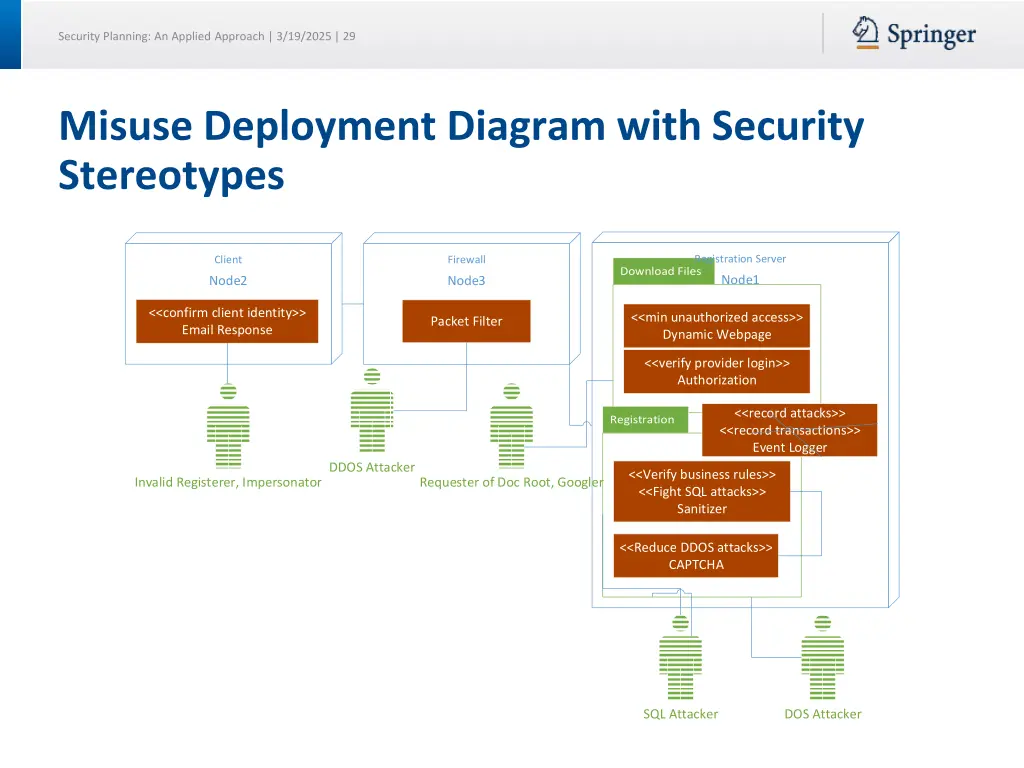
Task: Click the 'Node1' text
Action: click(x=740, y=280)
